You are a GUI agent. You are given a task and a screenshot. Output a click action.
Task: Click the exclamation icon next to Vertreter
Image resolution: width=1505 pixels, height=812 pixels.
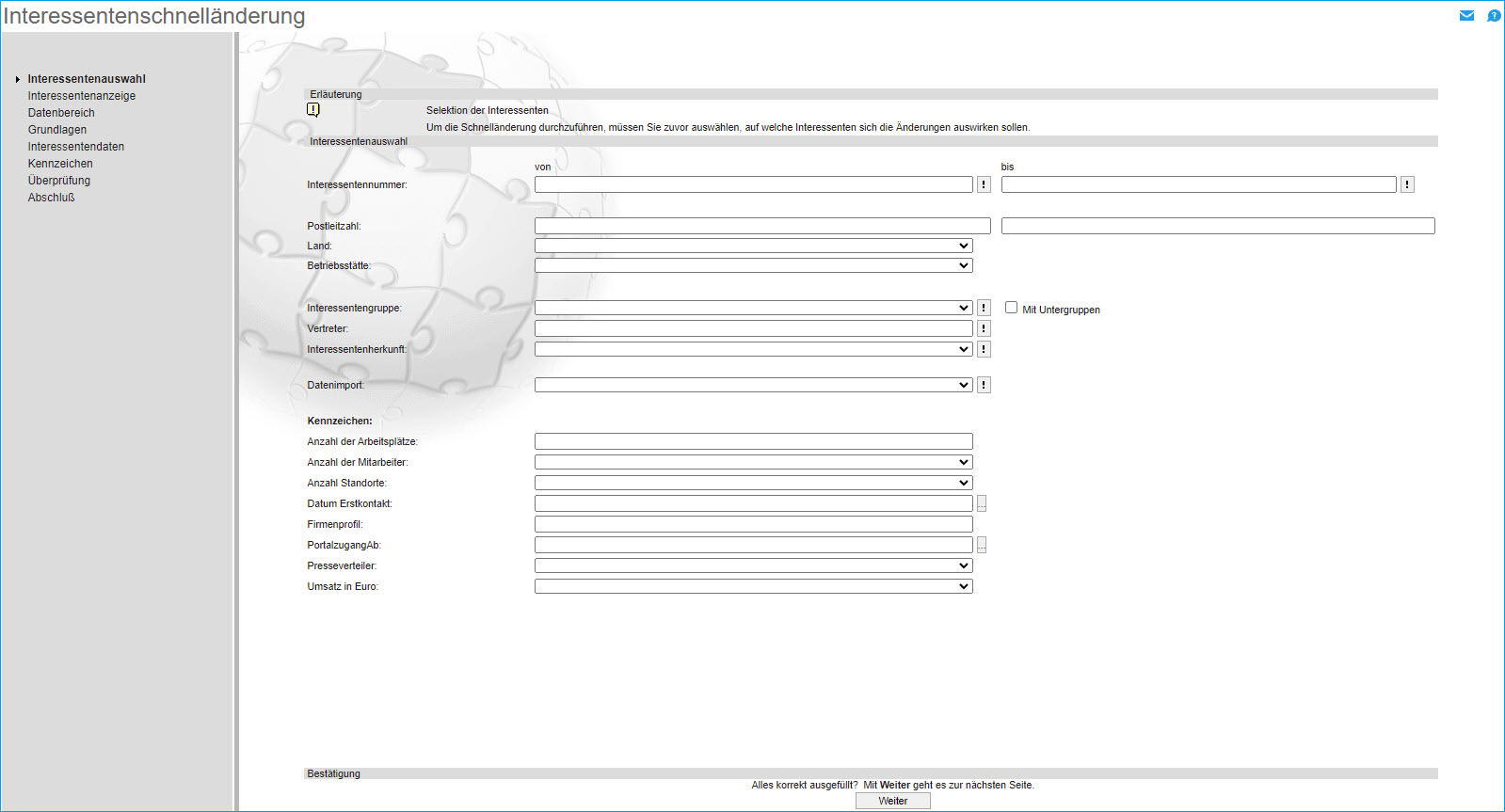point(984,328)
